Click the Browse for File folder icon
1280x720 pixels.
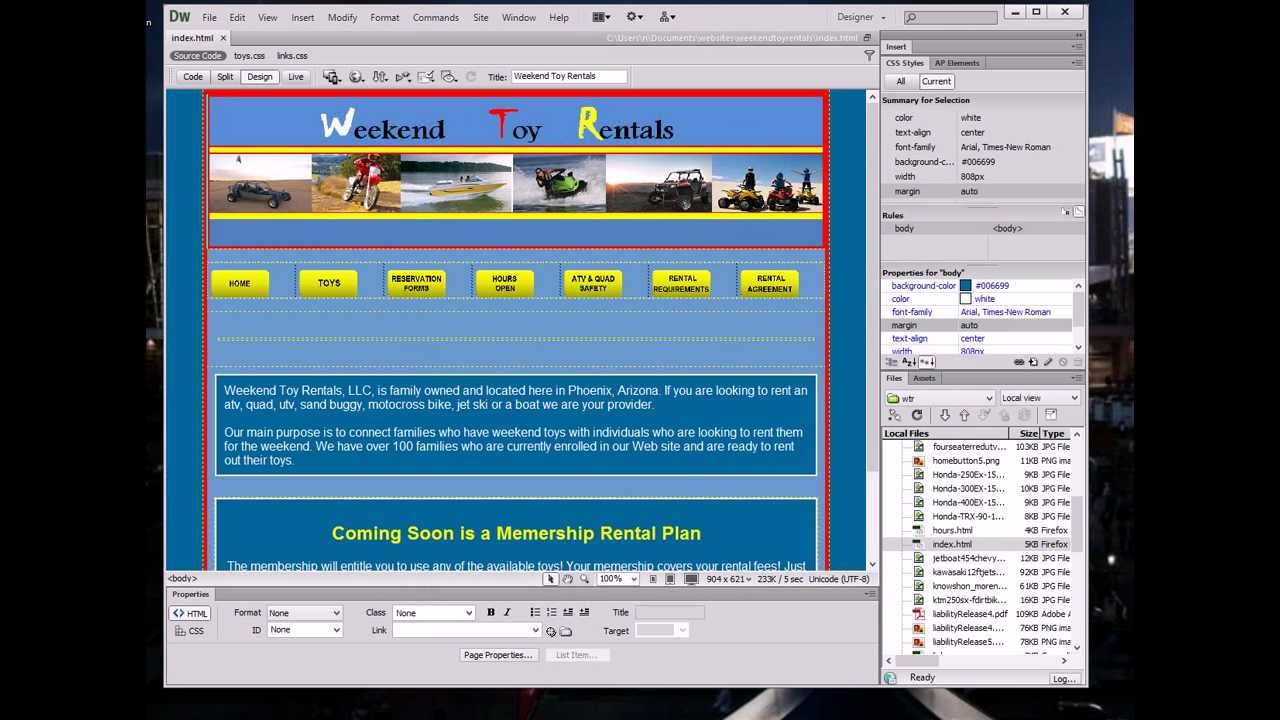coord(566,631)
